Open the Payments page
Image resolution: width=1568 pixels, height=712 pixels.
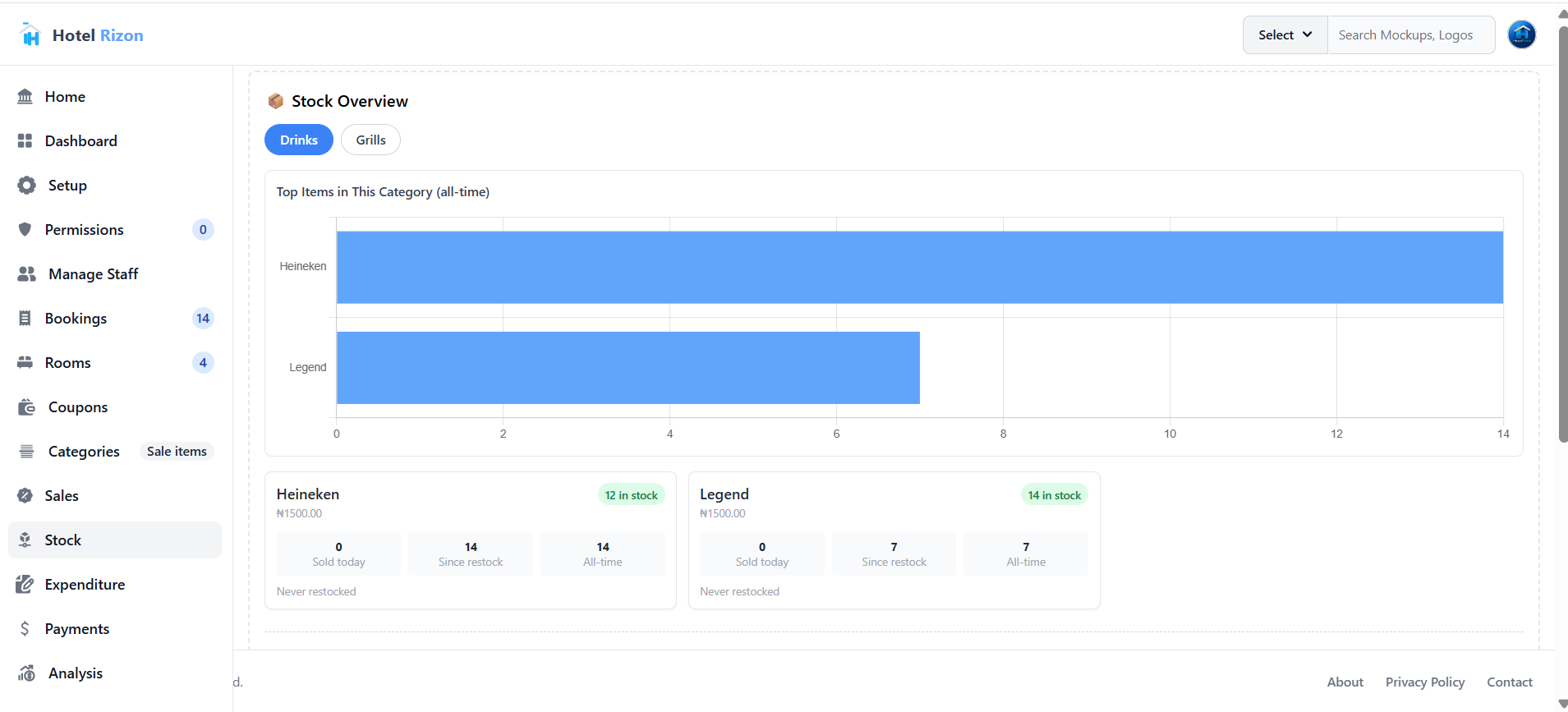coord(115,629)
